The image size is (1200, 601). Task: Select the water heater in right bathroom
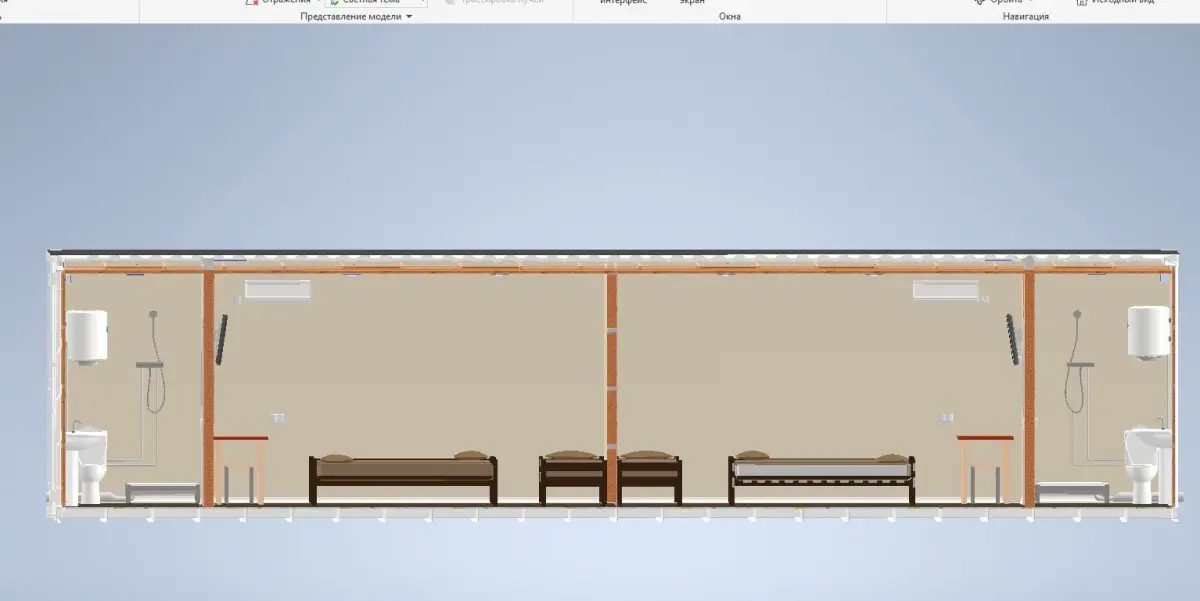[x=1148, y=332]
